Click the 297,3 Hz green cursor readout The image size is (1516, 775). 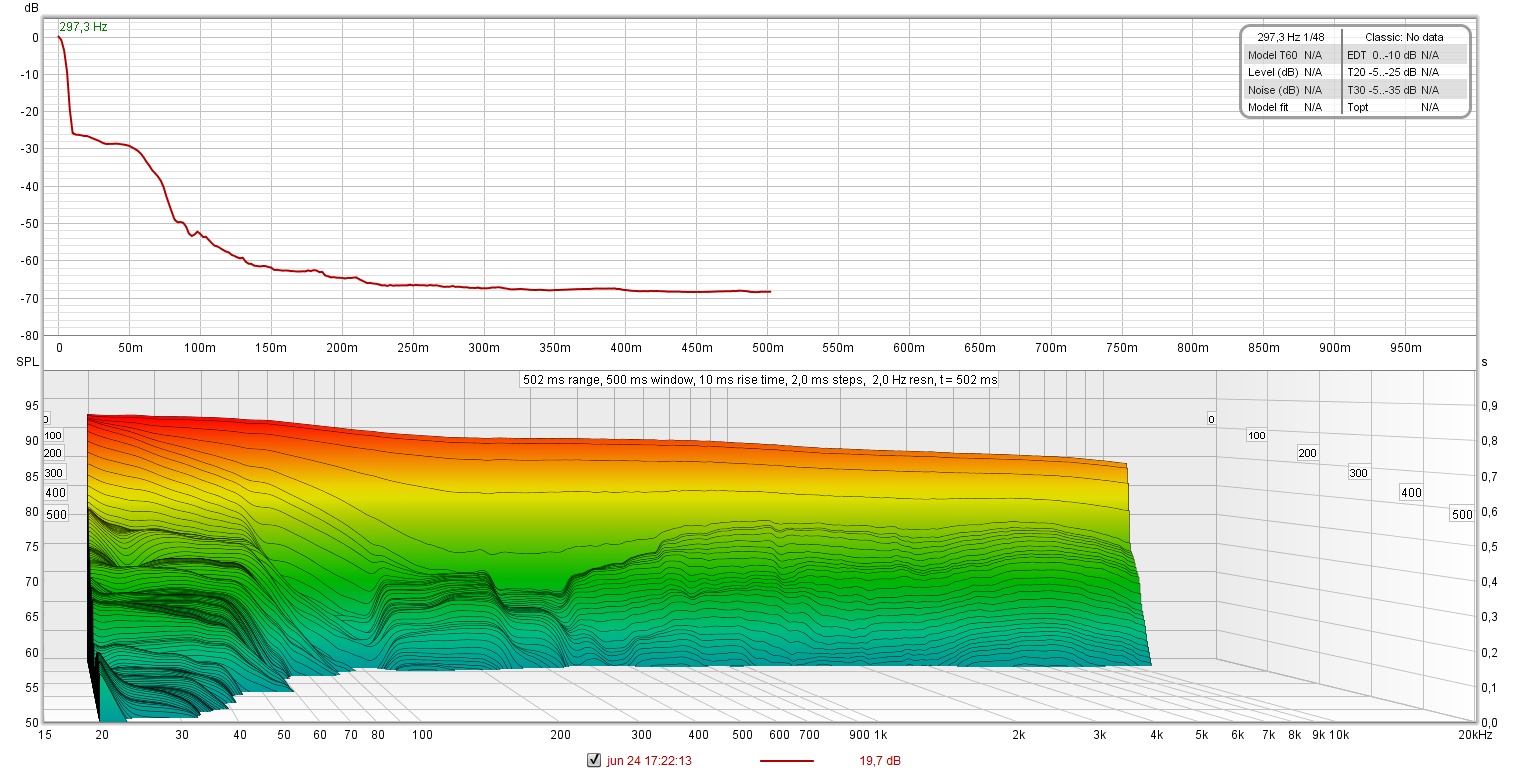(x=83, y=27)
